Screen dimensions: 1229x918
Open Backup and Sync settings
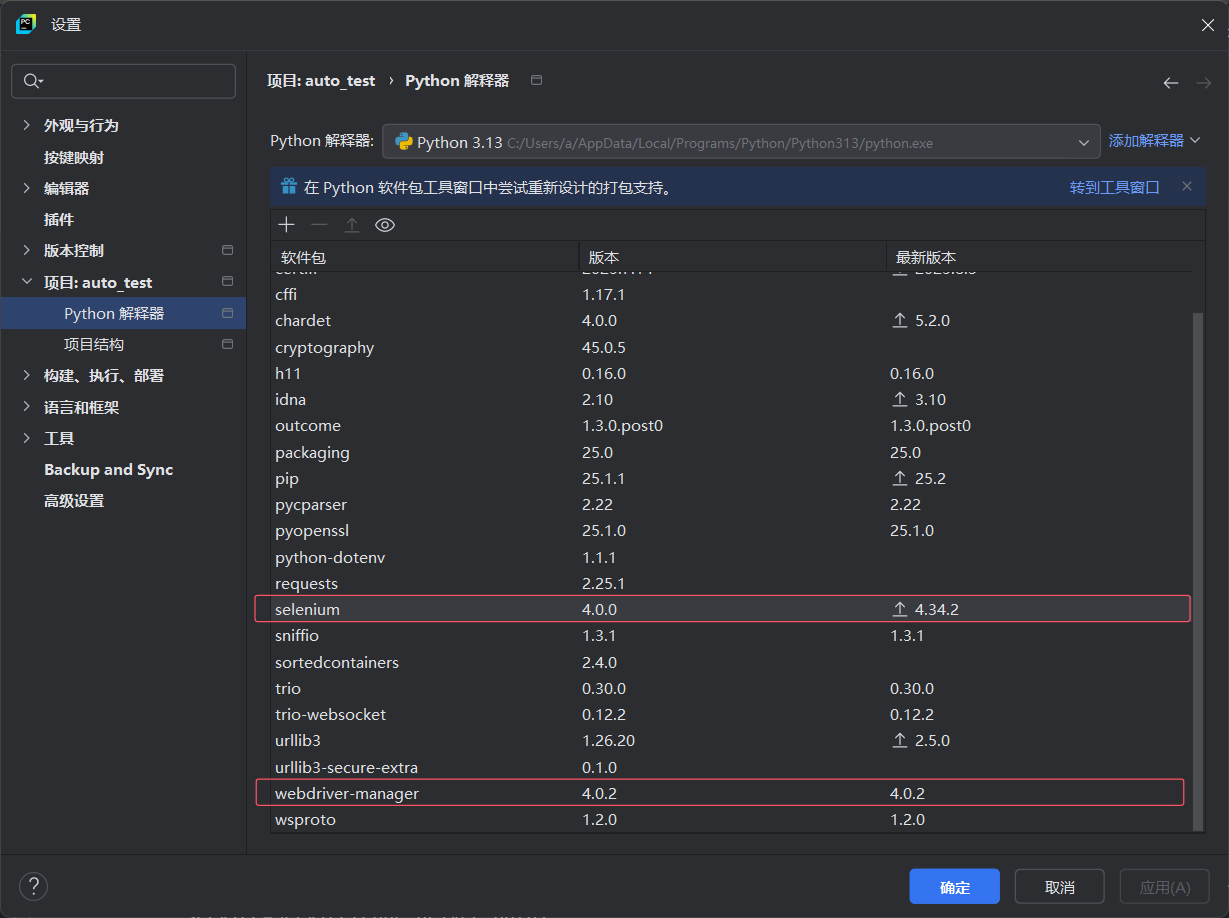tap(108, 469)
